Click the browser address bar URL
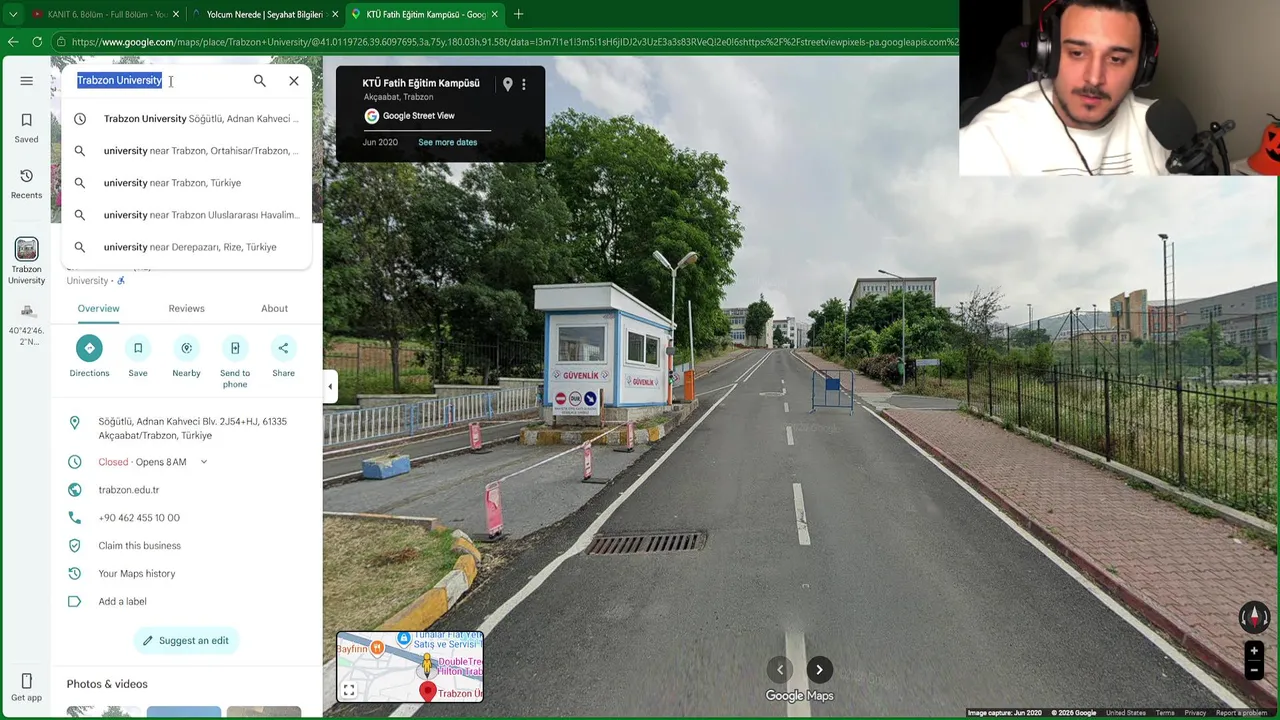Image resolution: width=1280 pixels, height=720 pixels. [514, 42]
